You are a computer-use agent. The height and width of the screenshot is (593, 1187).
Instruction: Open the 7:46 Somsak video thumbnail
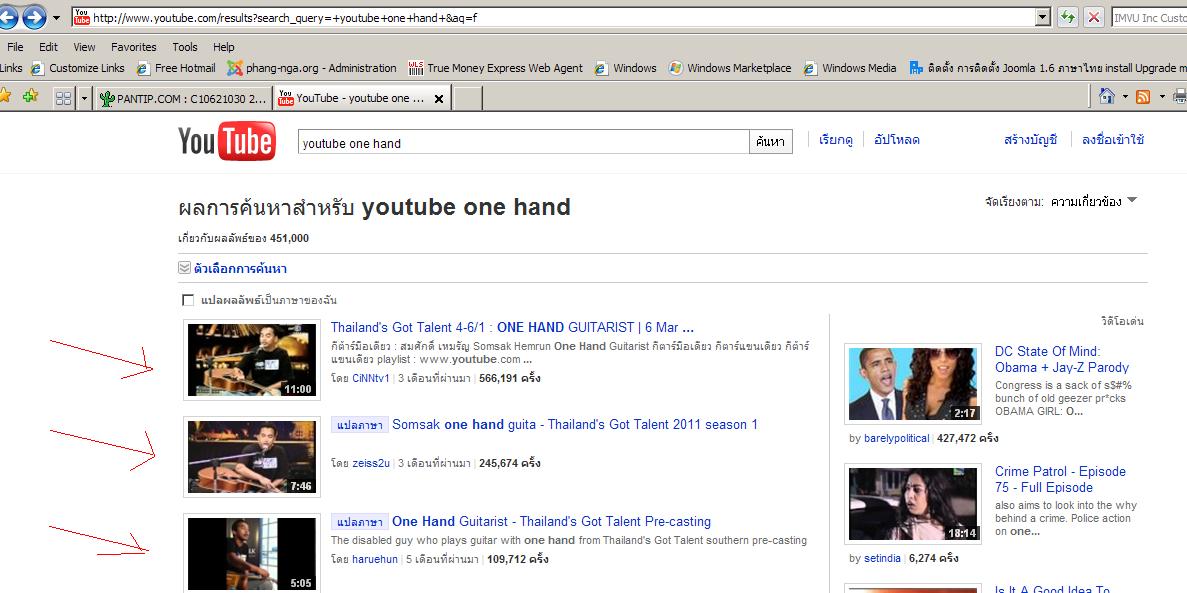[252, 457]
